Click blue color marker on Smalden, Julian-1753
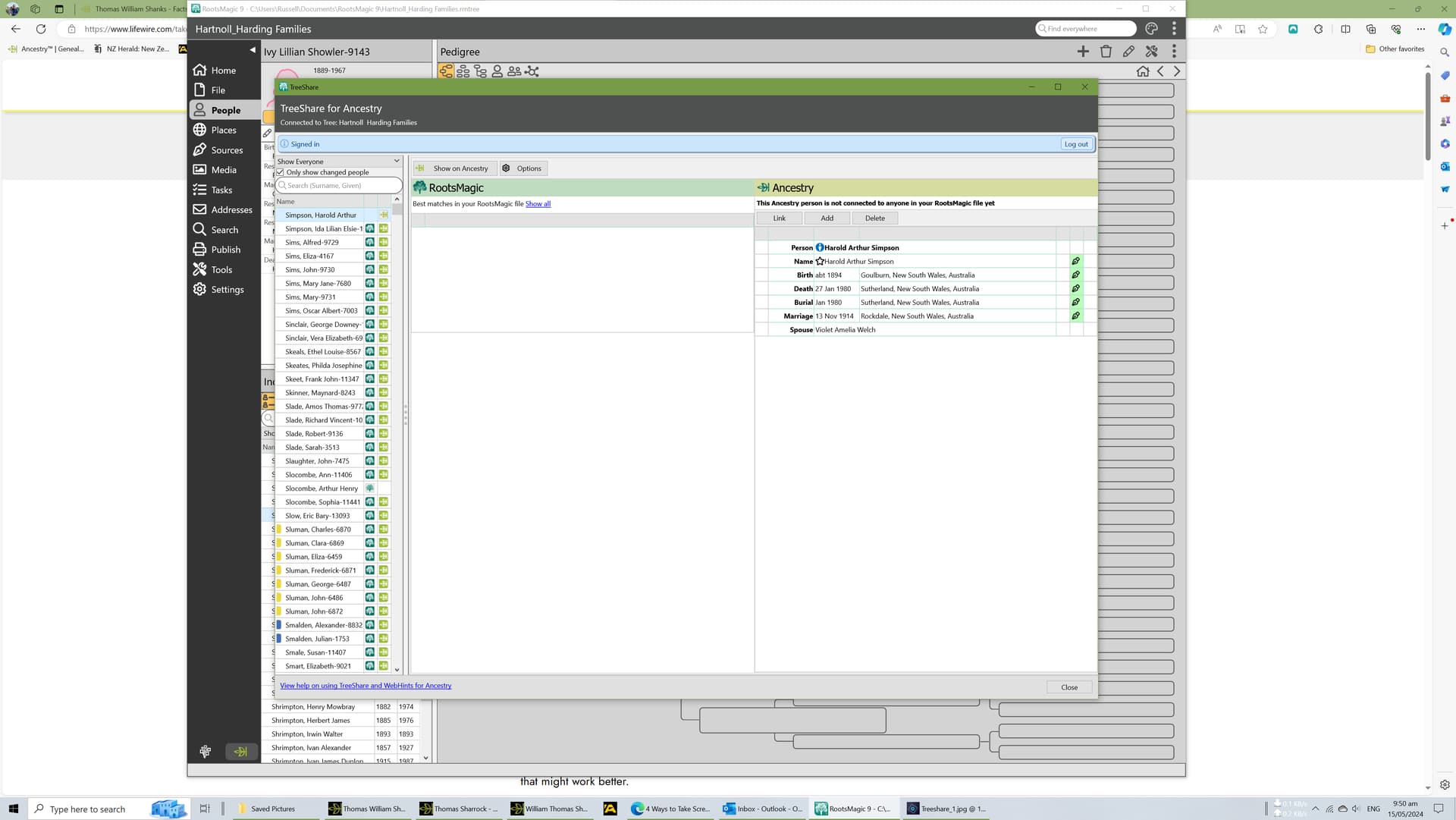Image resolution: width=1456 pixels, height=820 pixels. pyautogui.click(x=279, y=639)
